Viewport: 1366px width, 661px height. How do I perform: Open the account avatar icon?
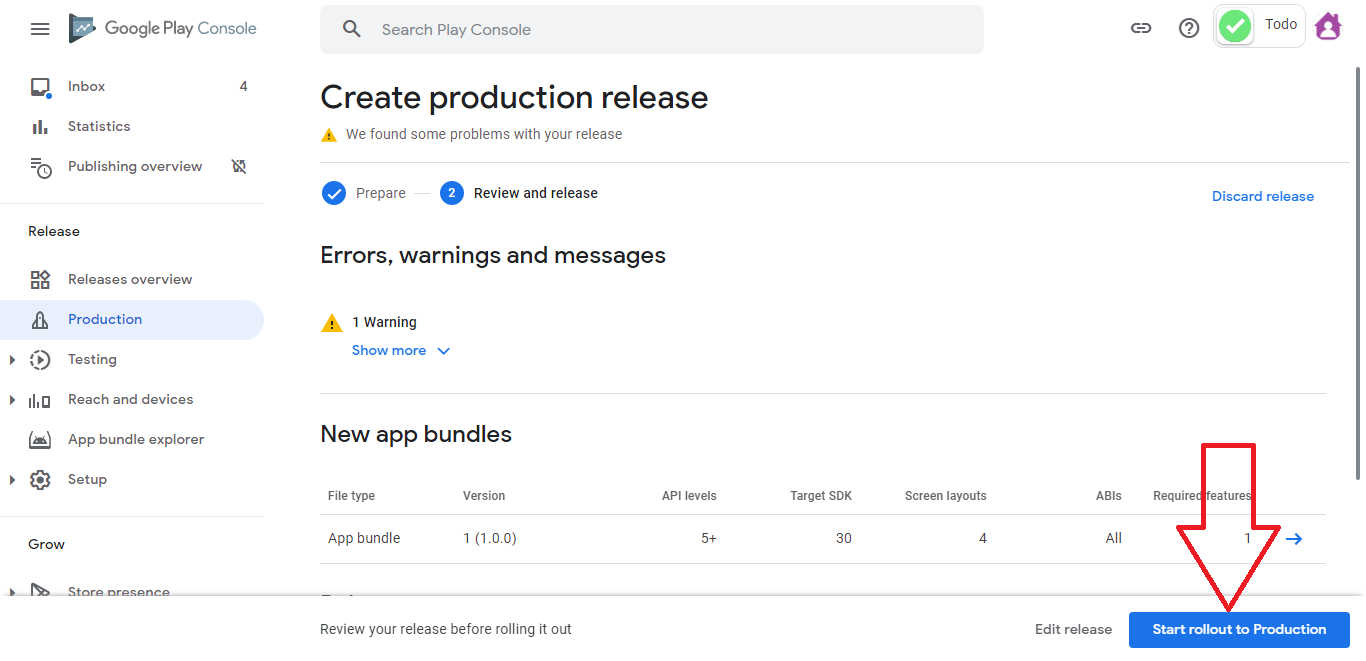coord(1328,27)
